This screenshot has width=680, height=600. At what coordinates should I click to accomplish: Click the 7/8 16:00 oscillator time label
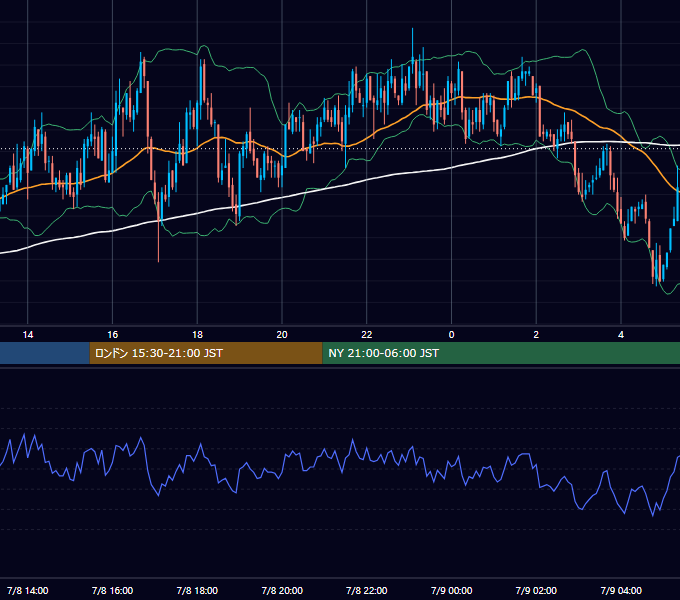pyautogui.click(x=112, y=590)
